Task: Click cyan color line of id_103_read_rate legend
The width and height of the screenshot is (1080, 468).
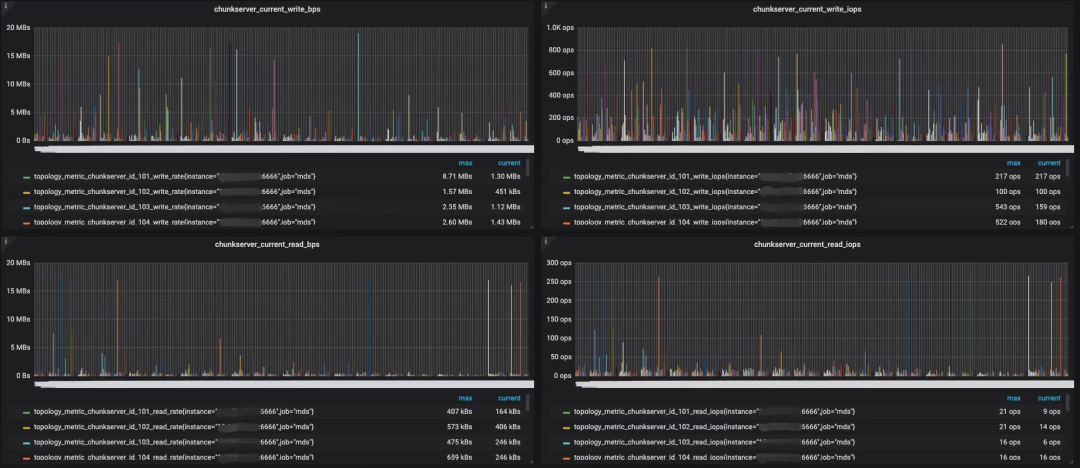Action: tap(27, 442)
